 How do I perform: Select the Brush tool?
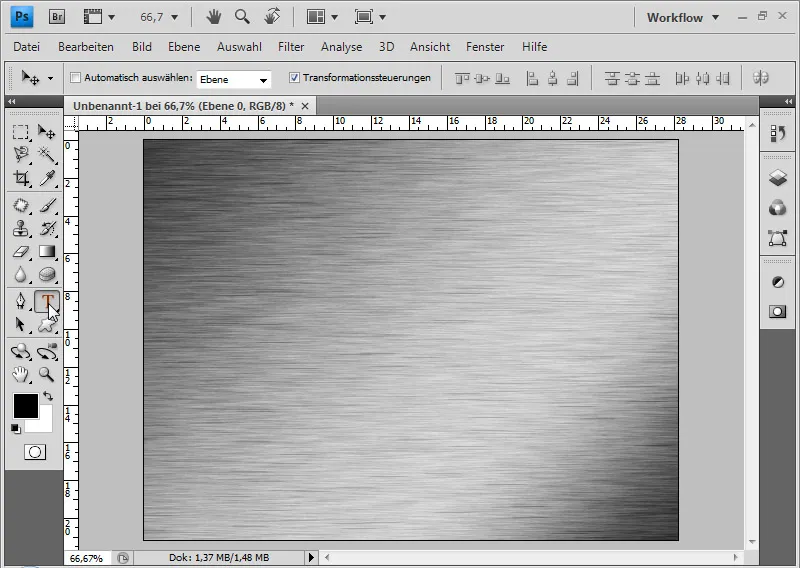click(47, 206)
